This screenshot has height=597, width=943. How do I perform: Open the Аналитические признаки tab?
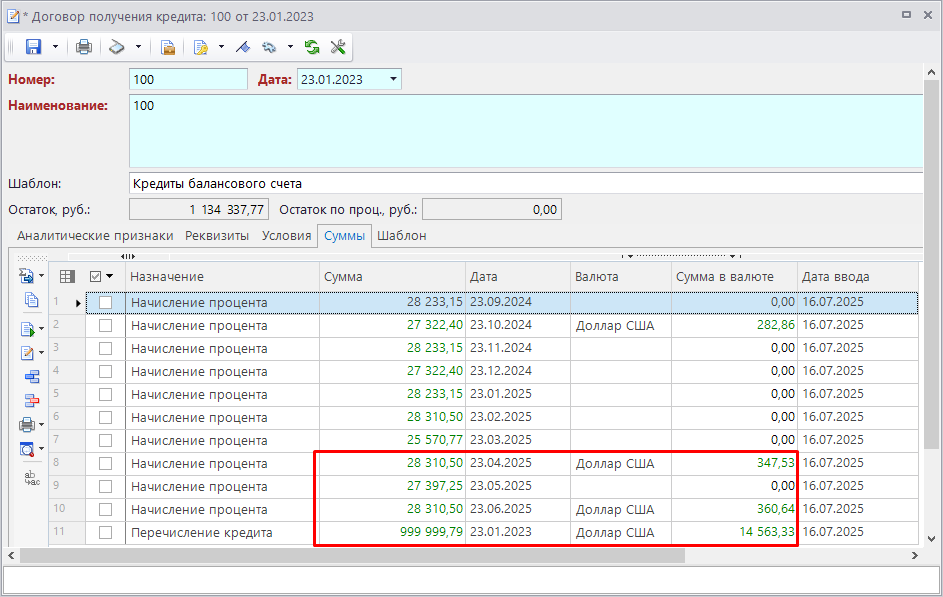(x=96, y=236)
